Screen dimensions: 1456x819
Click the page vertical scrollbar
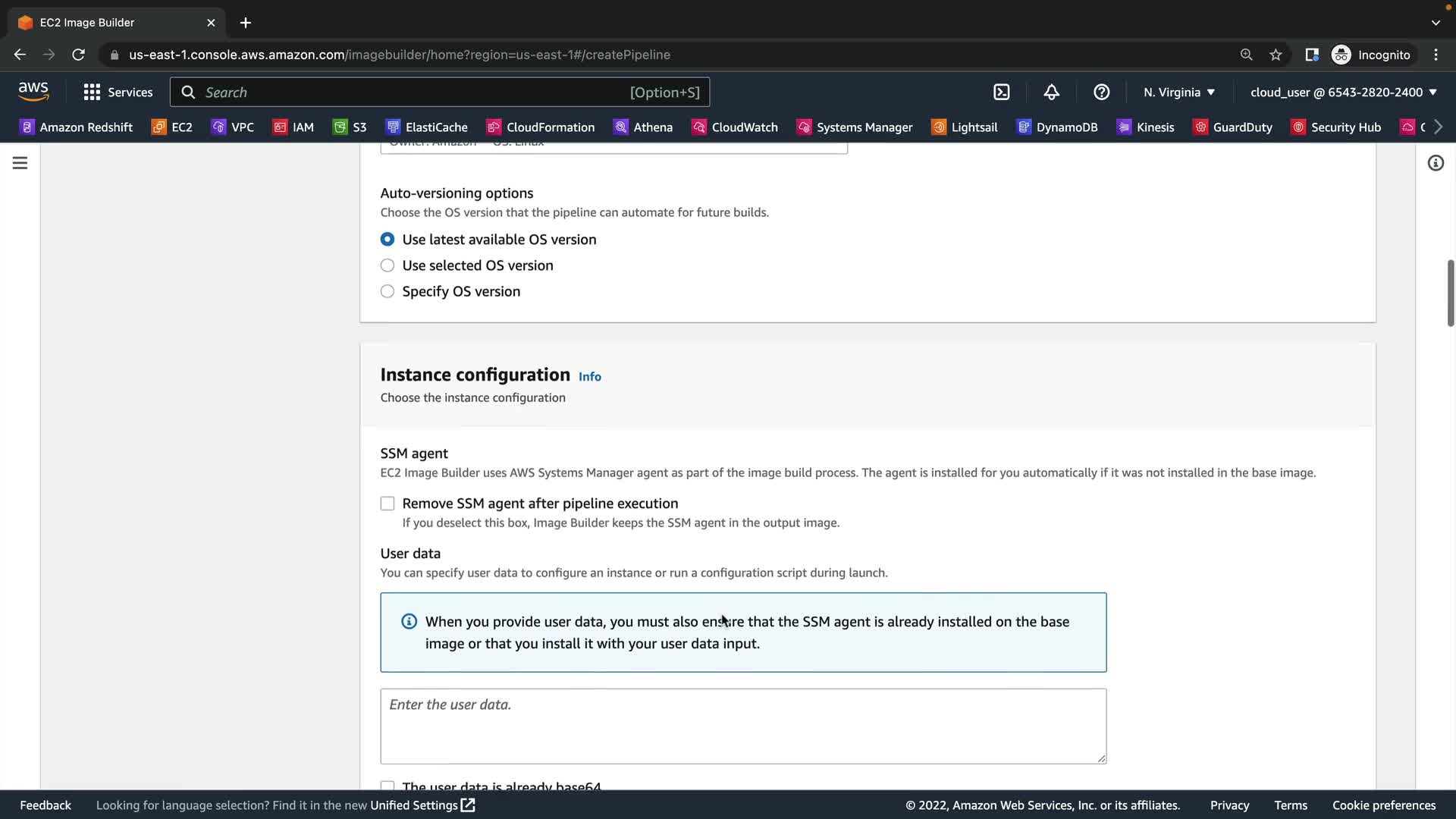pos(1450,293)
